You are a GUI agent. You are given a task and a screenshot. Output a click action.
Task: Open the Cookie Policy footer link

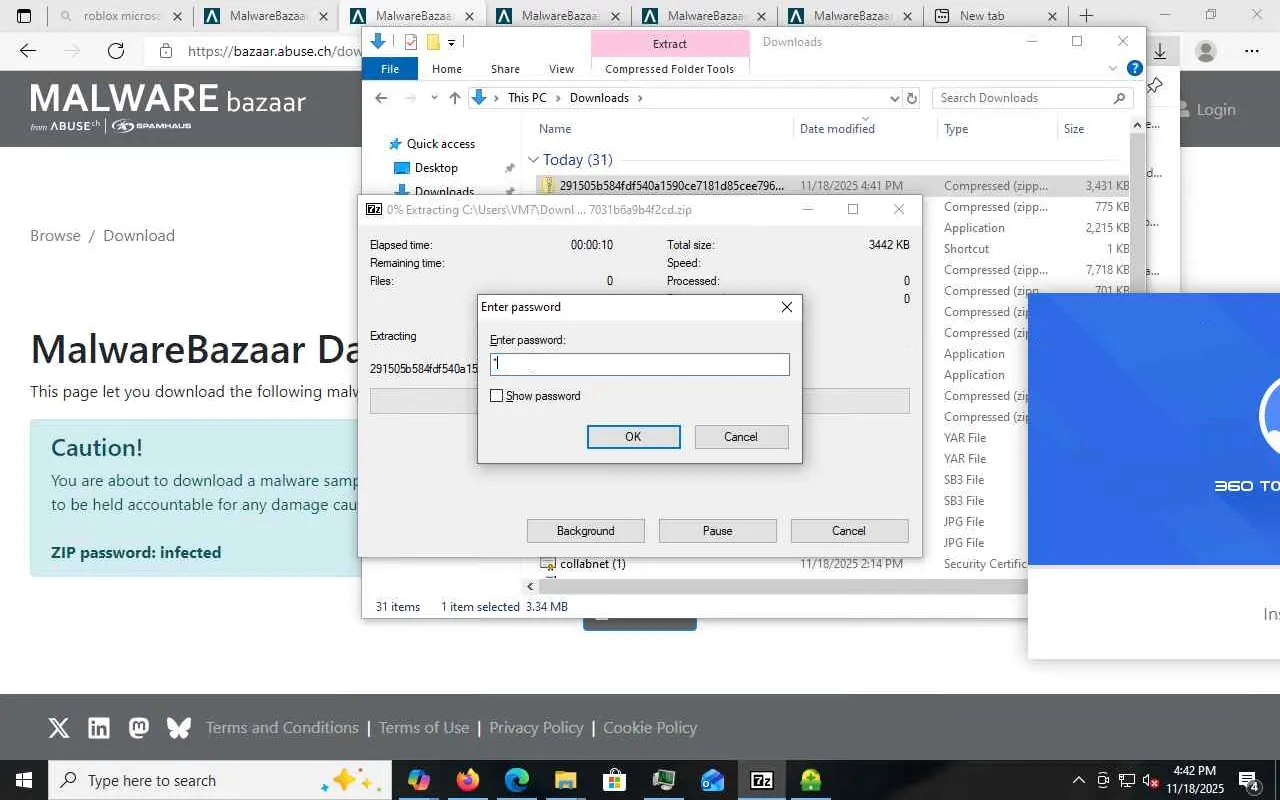click(650, 728)
